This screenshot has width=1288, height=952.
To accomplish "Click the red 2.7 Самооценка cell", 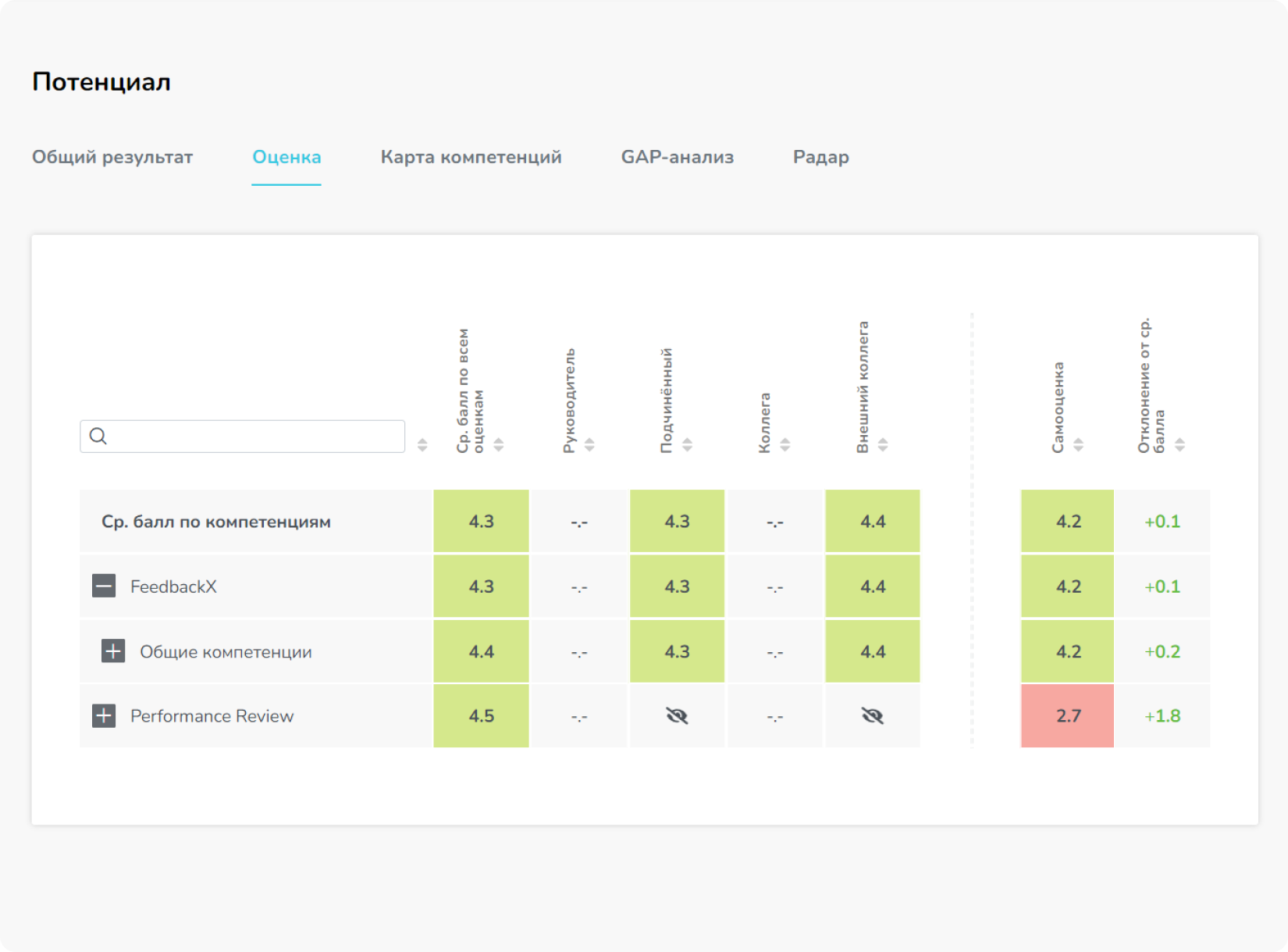I will click(x=1067, y=716).
